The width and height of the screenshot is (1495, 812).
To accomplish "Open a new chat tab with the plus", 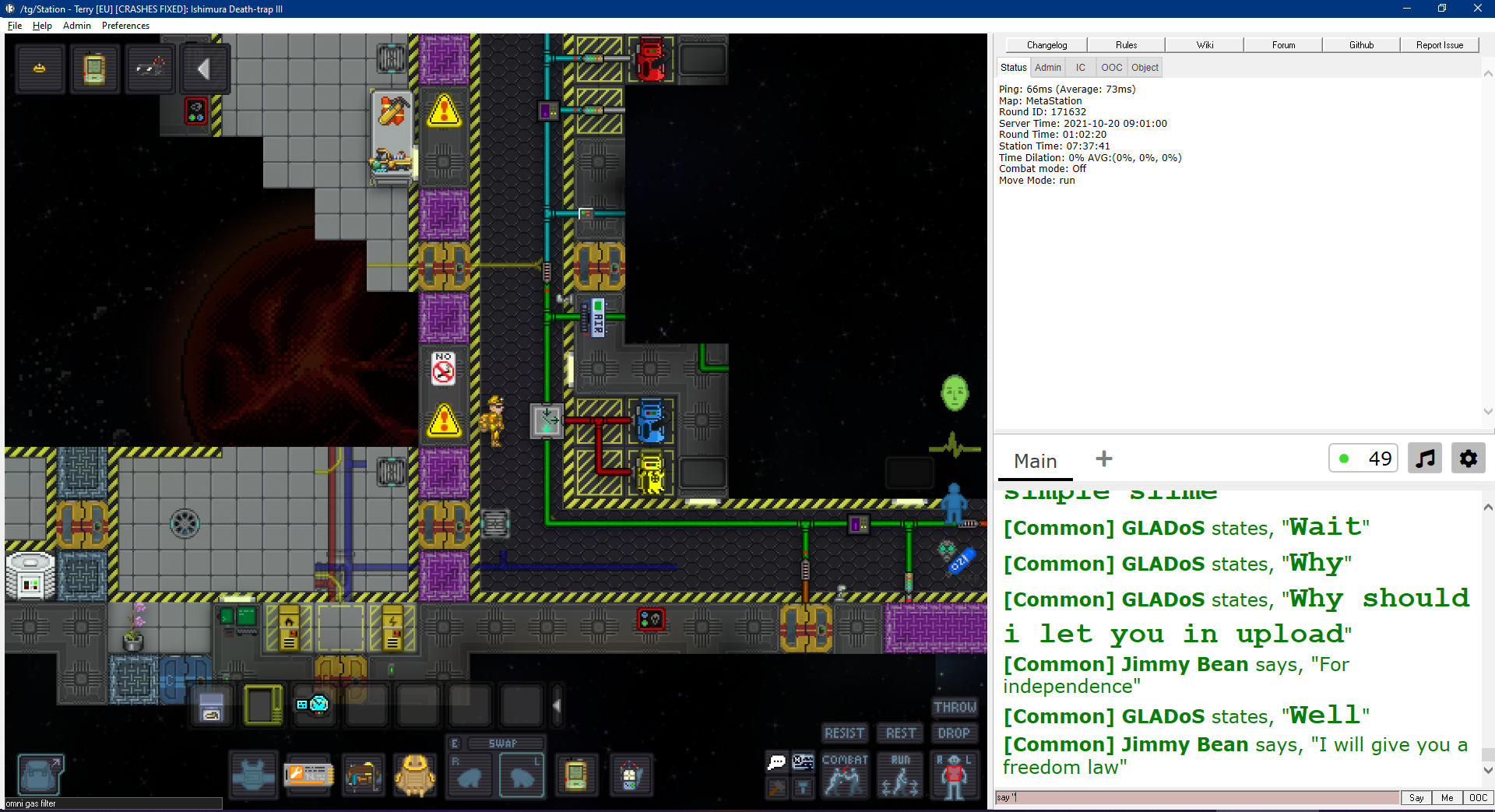I will click(x=1103, y=459).
